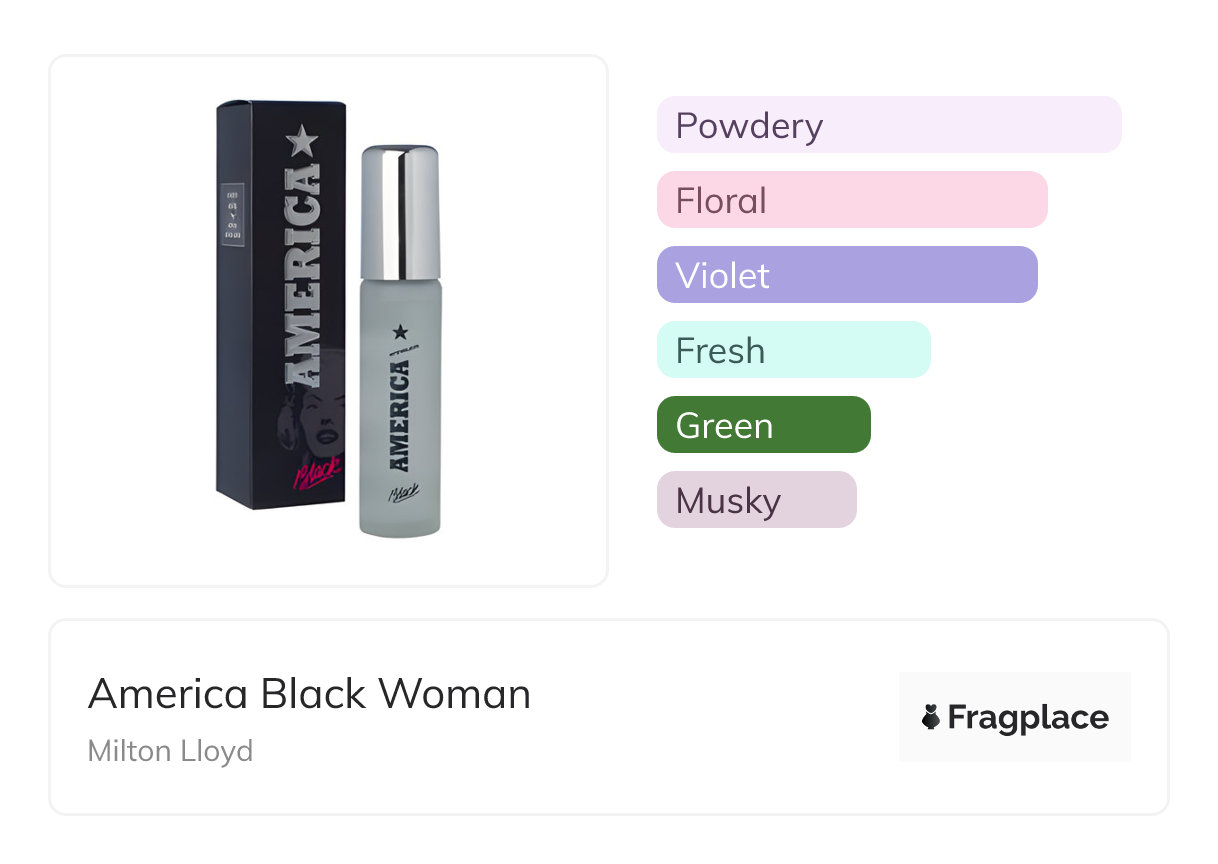
Task: Click the black perfume box top panel
Action: [x=280, y=105]
